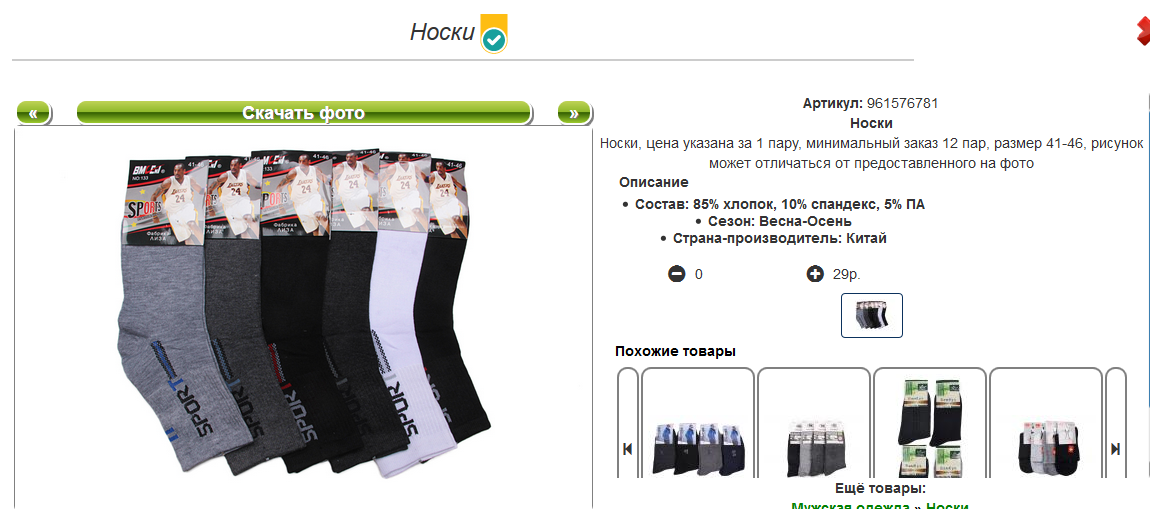The image size is (1150, 509).
Task: Click the Скачать фото button
Action: click(304, 113)
